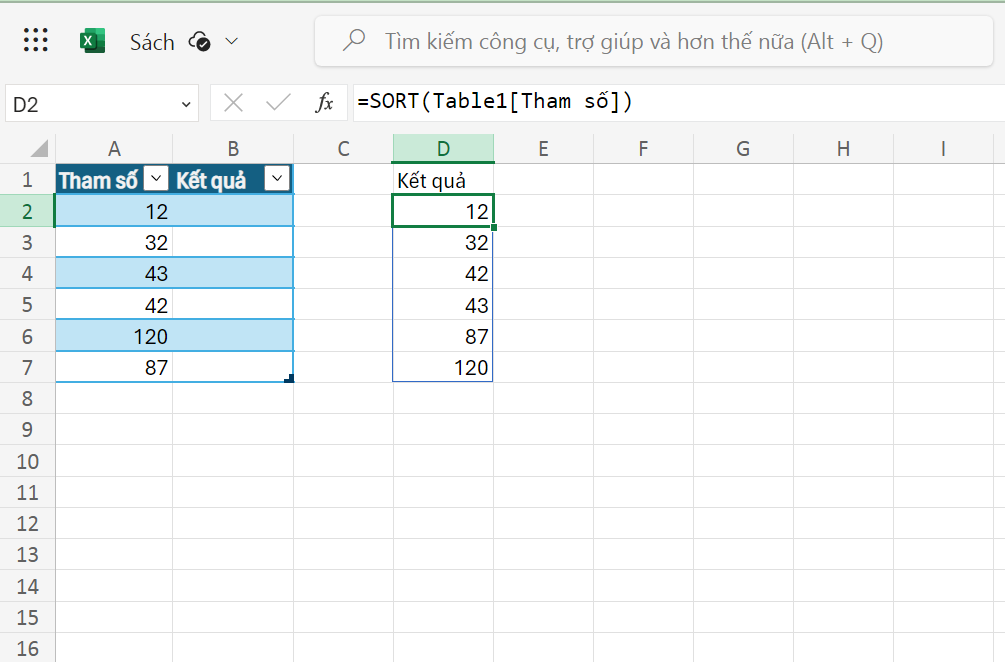The width and height of the screenshot is (1005, 662).
Task: Select row 1 header
Action: click(28, 179)
